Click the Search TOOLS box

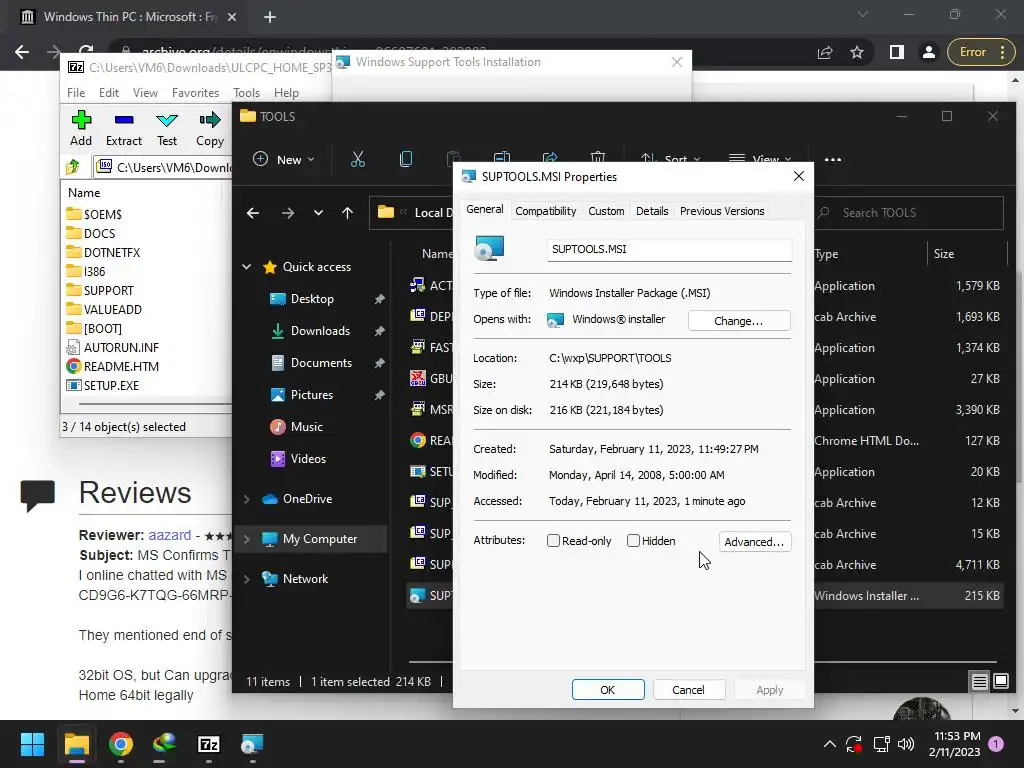point(908,213)
